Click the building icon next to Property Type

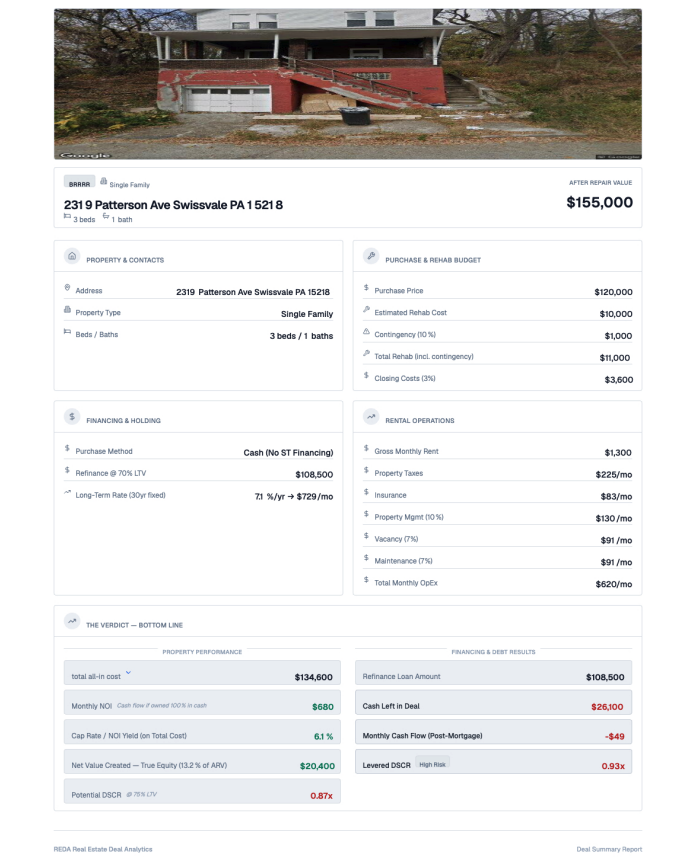click(67, 310)
